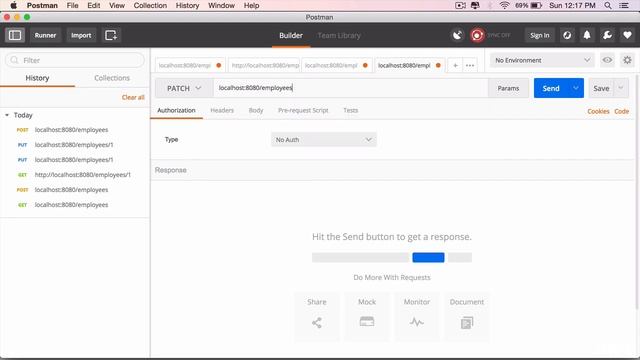Click the satellite interceptor icon

[457, 35]
